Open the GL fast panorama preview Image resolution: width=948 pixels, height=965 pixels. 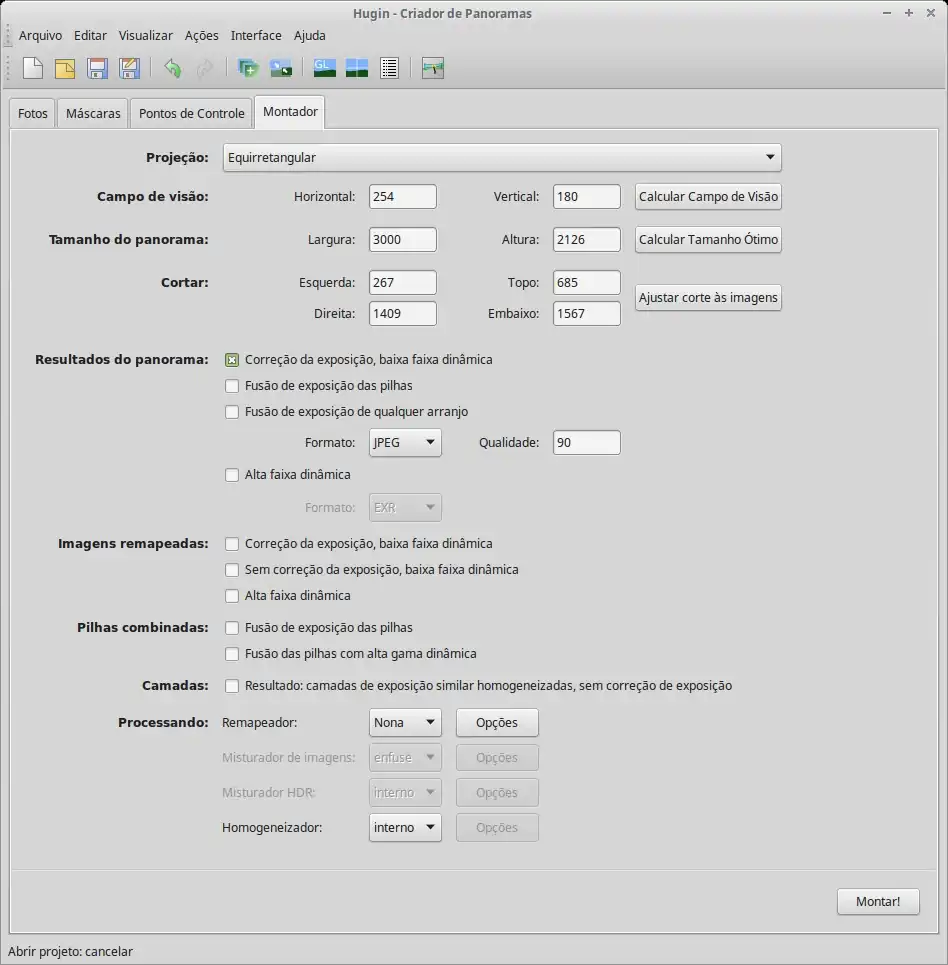[x=325, y=68]
